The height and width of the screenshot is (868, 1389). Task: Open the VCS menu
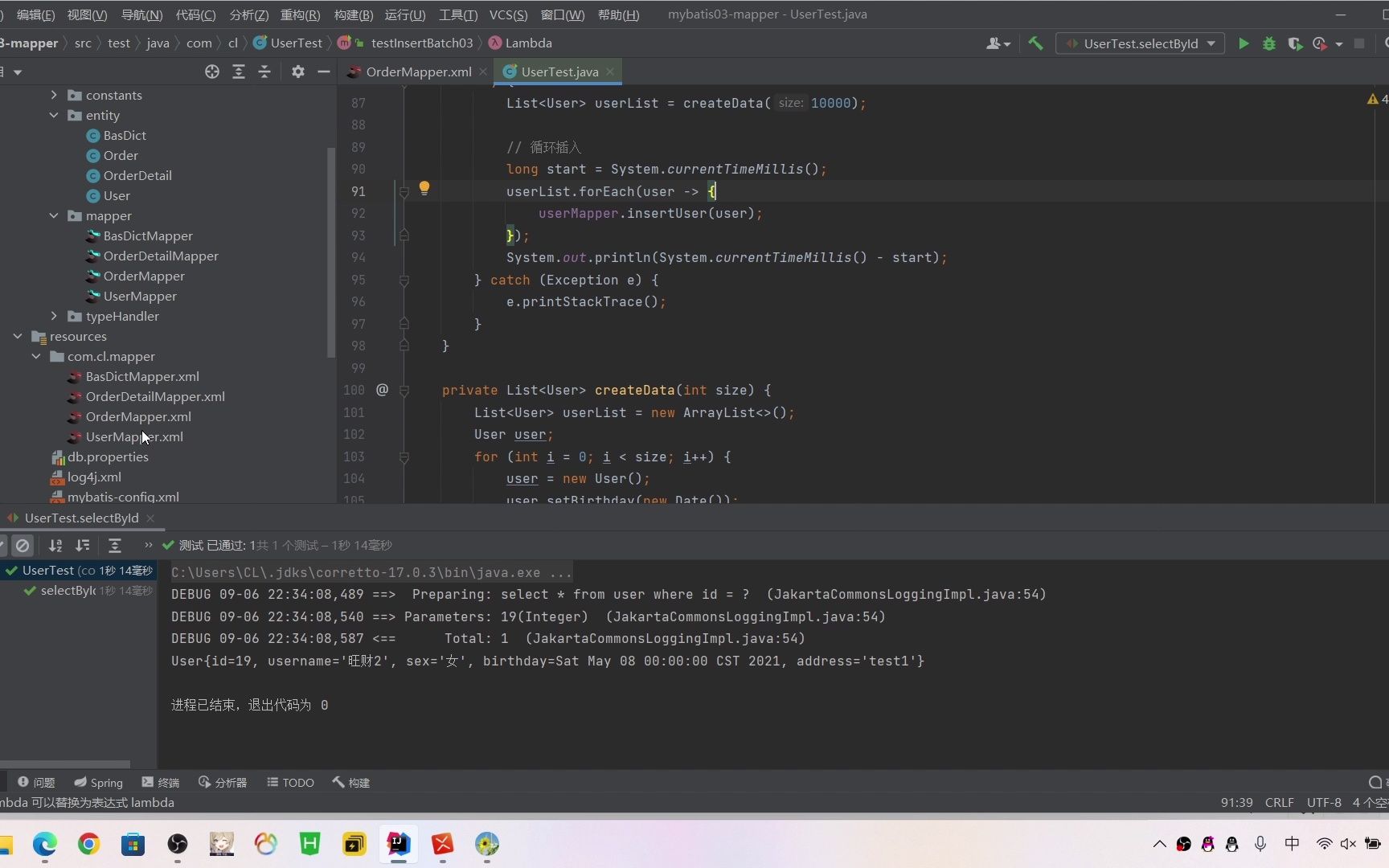[x=508, y=14]
